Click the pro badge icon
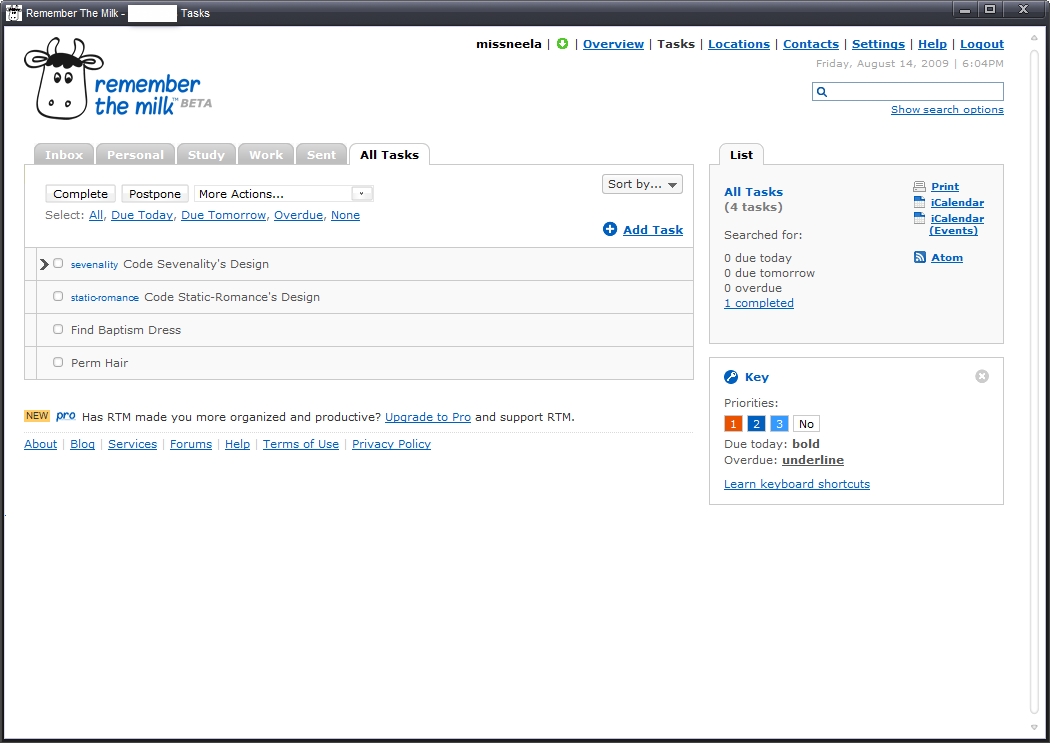The image size is (1050, 743). (x=66, y=416)
